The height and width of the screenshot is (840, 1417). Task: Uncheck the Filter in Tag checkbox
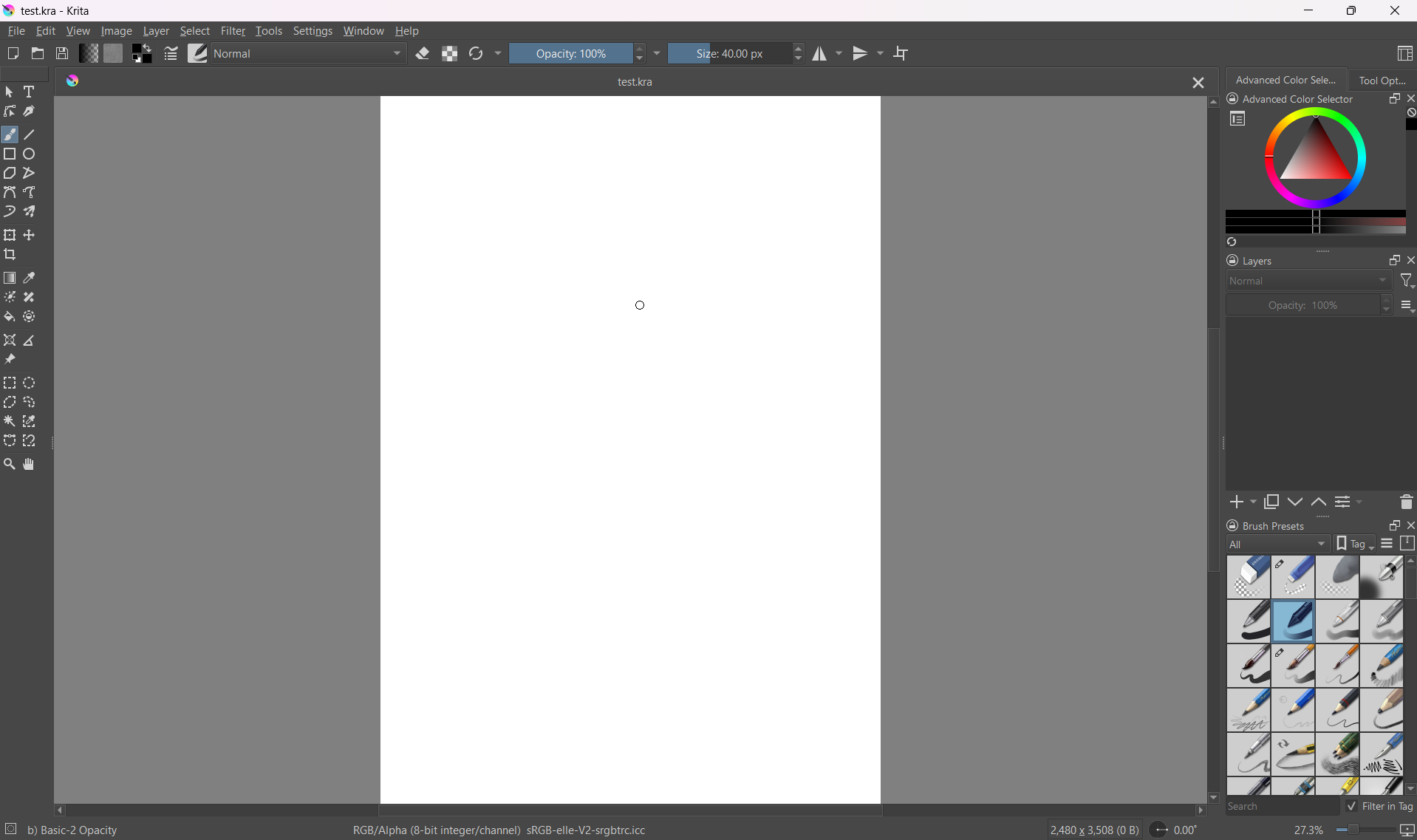pyautogui.click(x=1351, y=806)
